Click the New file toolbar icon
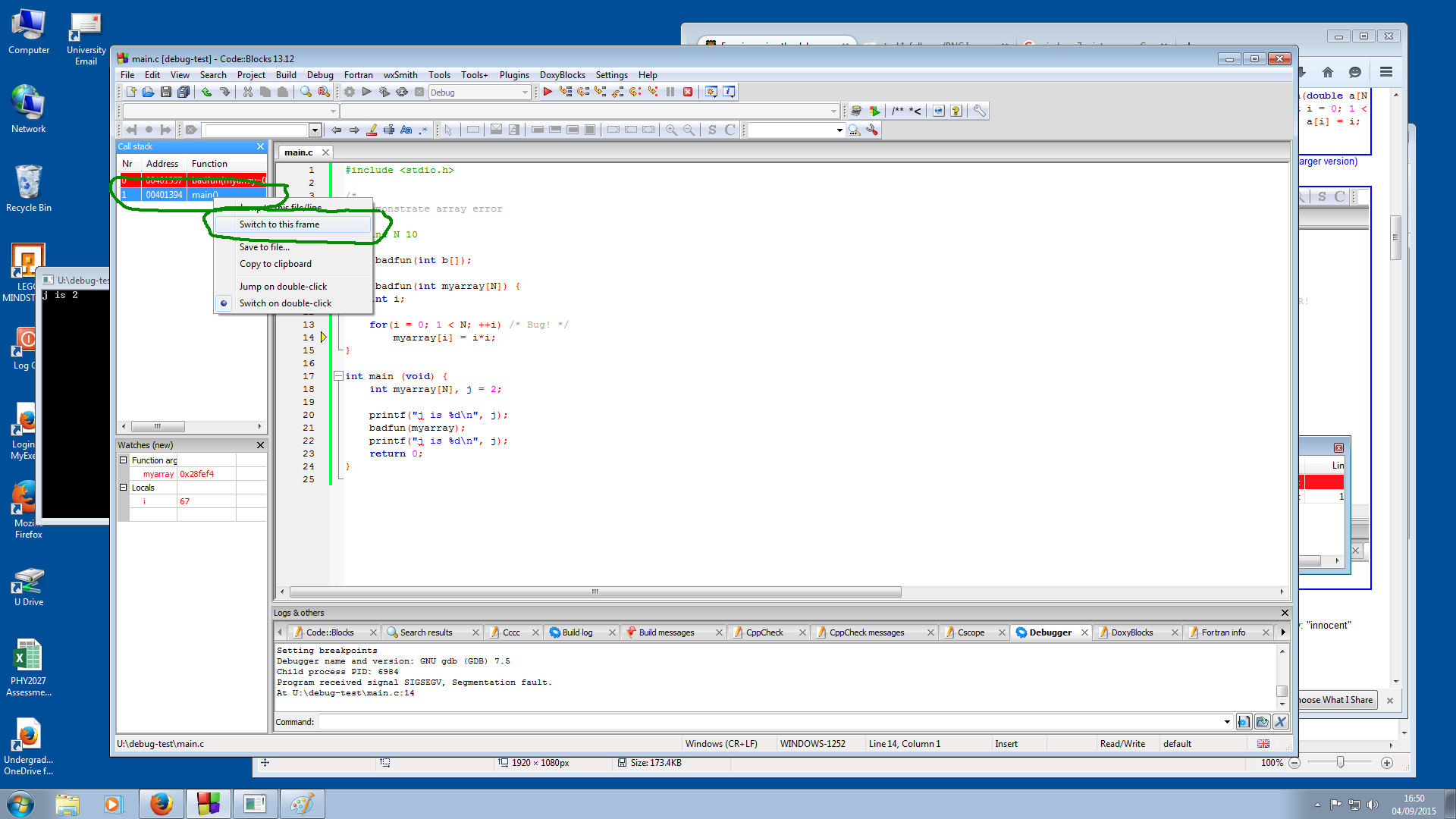Screen dimensions: 1456x819 131,92
